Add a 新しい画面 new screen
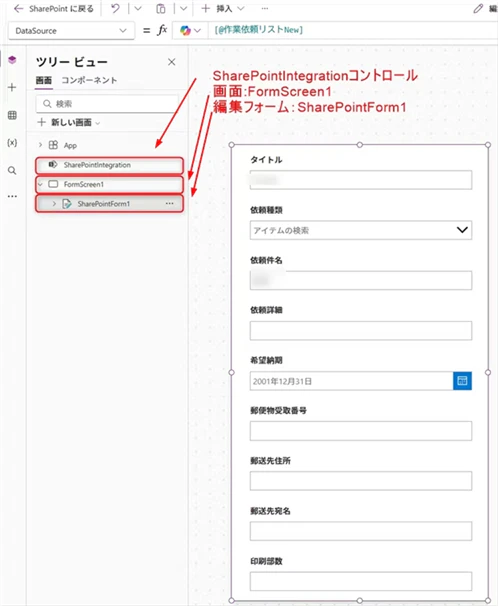This screenshot has height=606, width=498. 68,123
